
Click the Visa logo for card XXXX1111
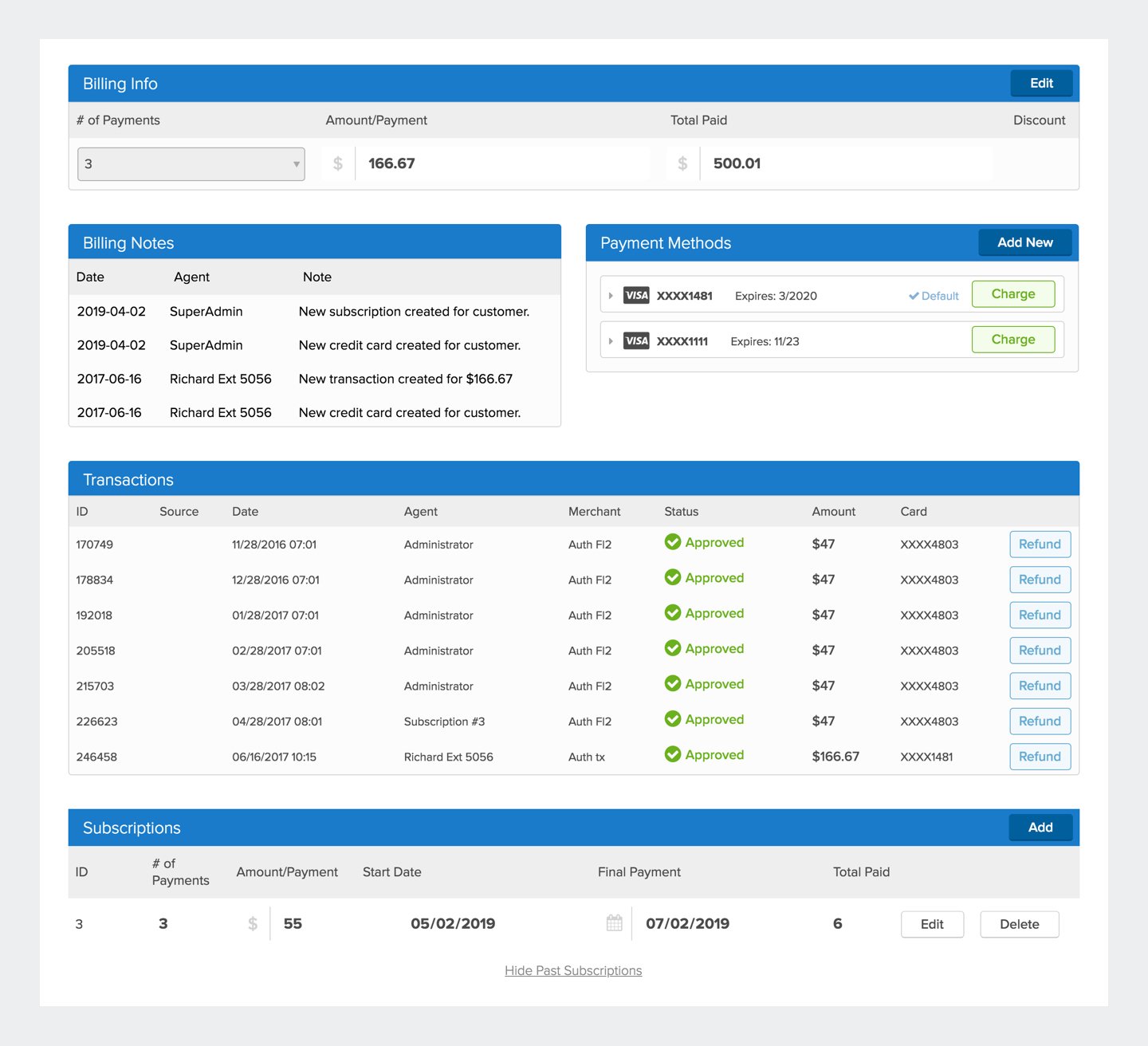(x=635, y=341)
